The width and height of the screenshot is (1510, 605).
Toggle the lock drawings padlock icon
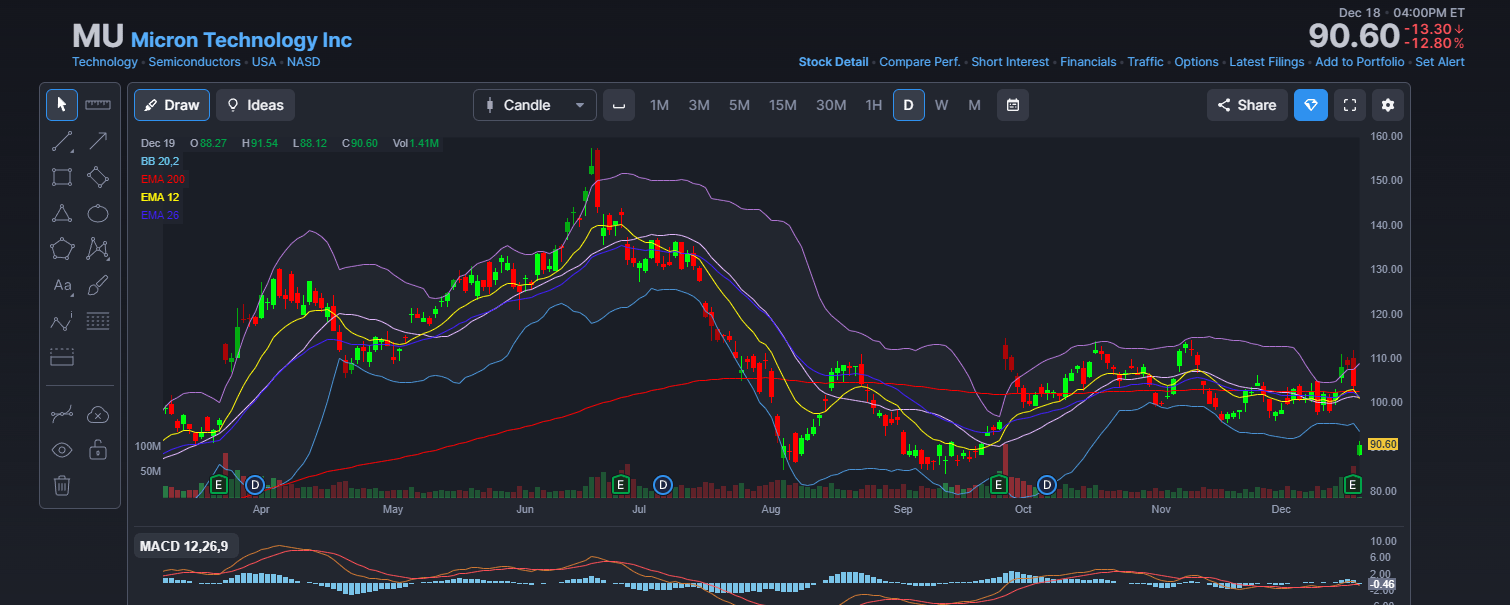[x=98, y=450]
